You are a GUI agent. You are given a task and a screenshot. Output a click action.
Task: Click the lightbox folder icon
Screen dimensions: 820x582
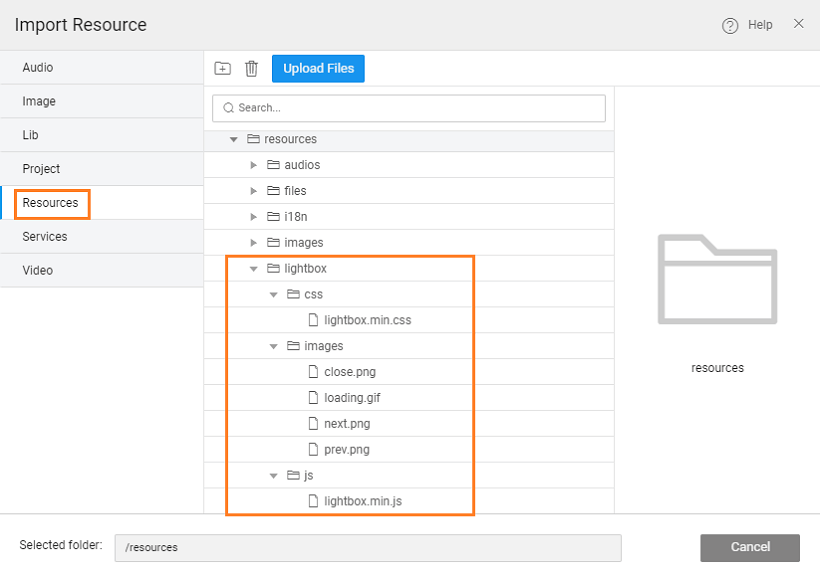pyautogui.click(x=273, y=268)
